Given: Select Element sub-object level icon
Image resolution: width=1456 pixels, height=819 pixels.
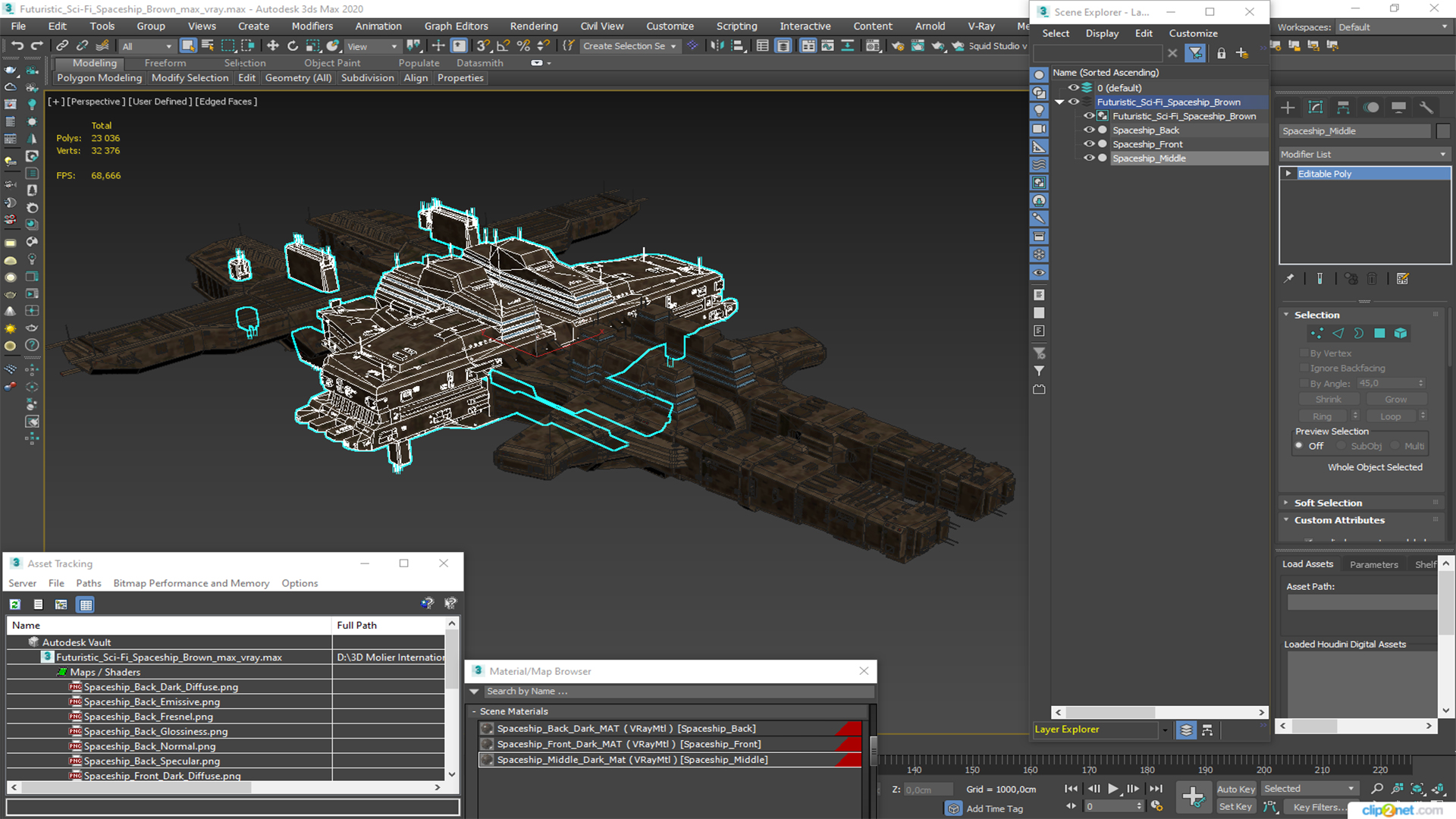Looking at the screenshot, I should 1401,334.
